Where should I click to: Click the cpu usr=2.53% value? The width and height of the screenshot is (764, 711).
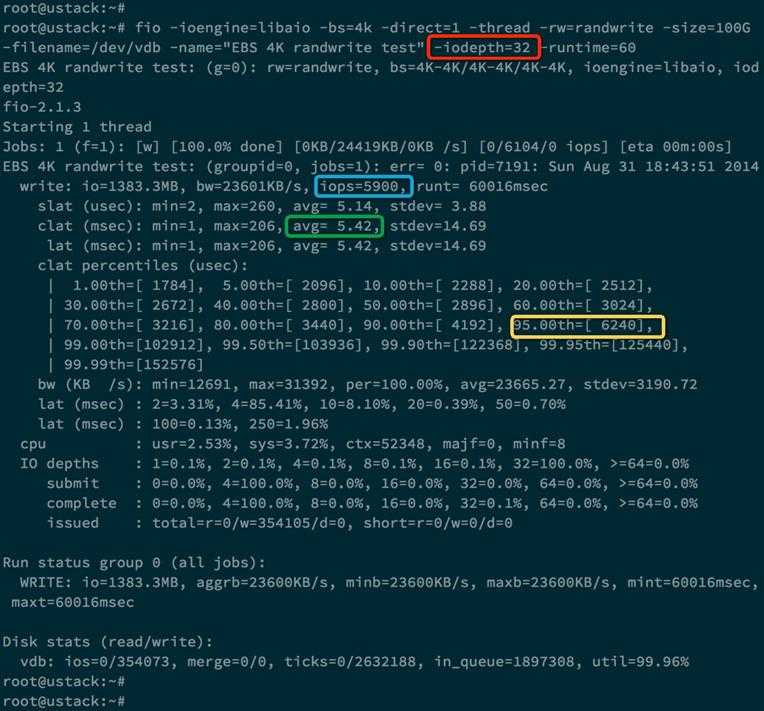pos(193,444)
